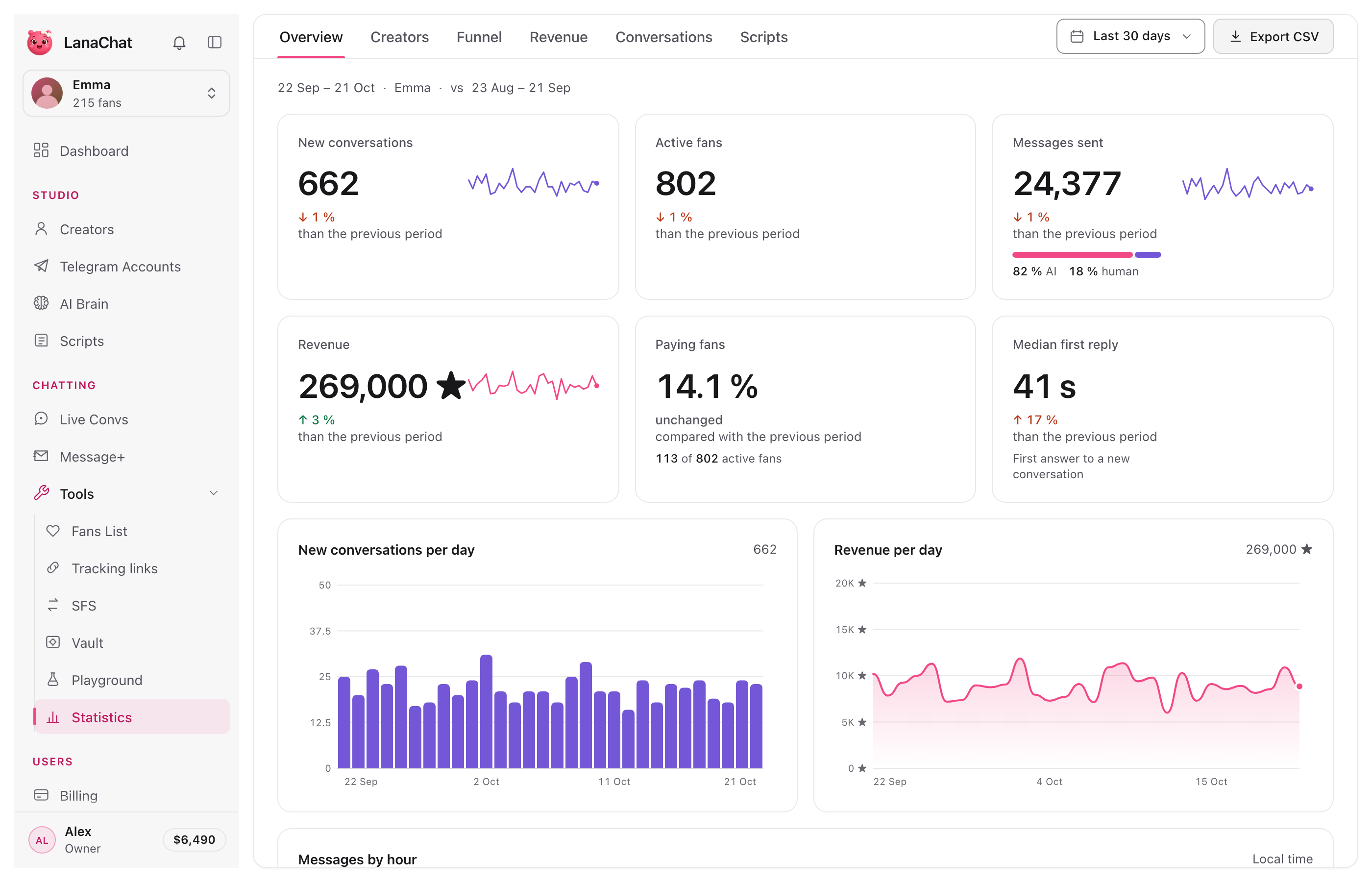
Task: Switch to the Conversations tab
Action: tap(663, 37)
